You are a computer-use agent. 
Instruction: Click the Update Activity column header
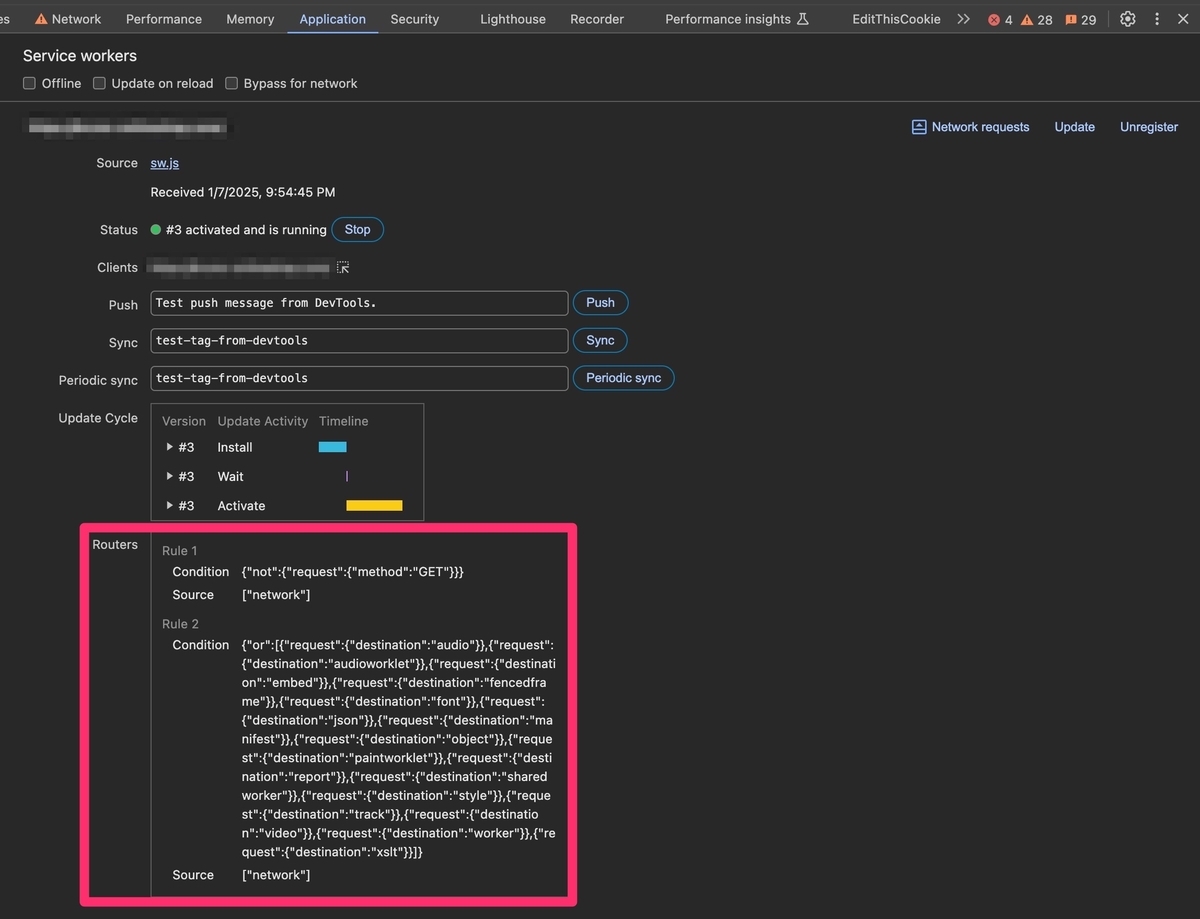263,421
